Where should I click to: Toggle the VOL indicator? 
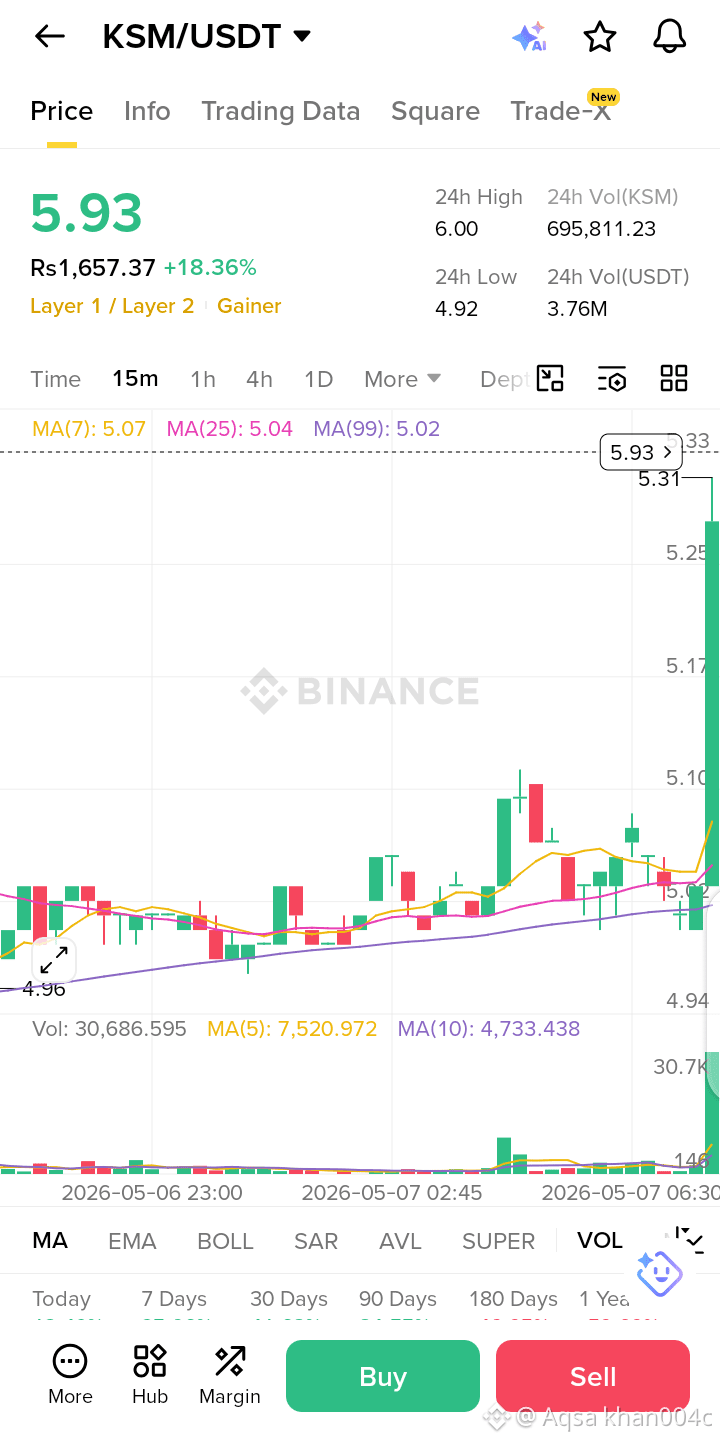pos(600,1241)
